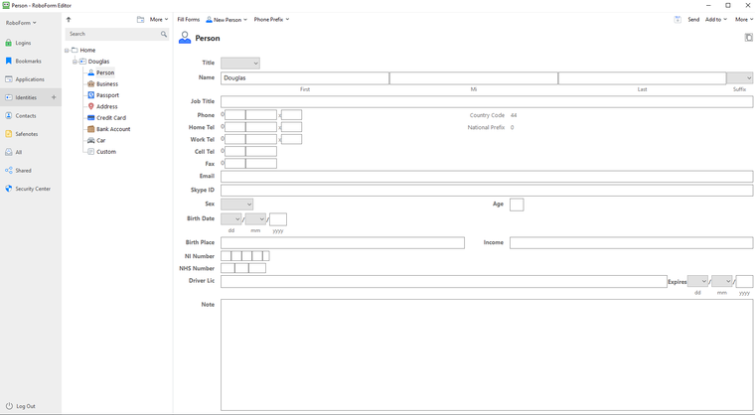755x415 pixels.
Task: Open the Safenotes section
Action: [x=22, y=134]
